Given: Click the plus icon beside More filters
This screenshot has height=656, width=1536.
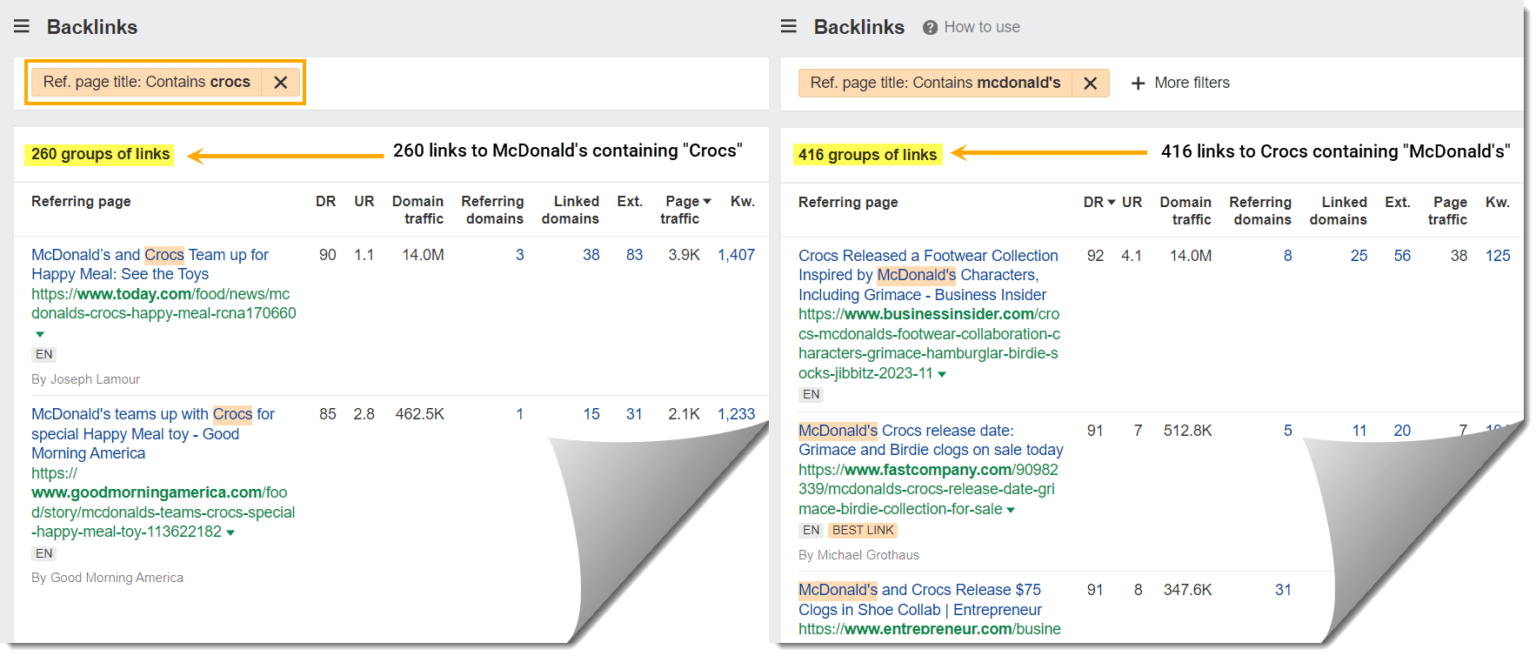Looking at the screenshot, I should [1139, 83].
